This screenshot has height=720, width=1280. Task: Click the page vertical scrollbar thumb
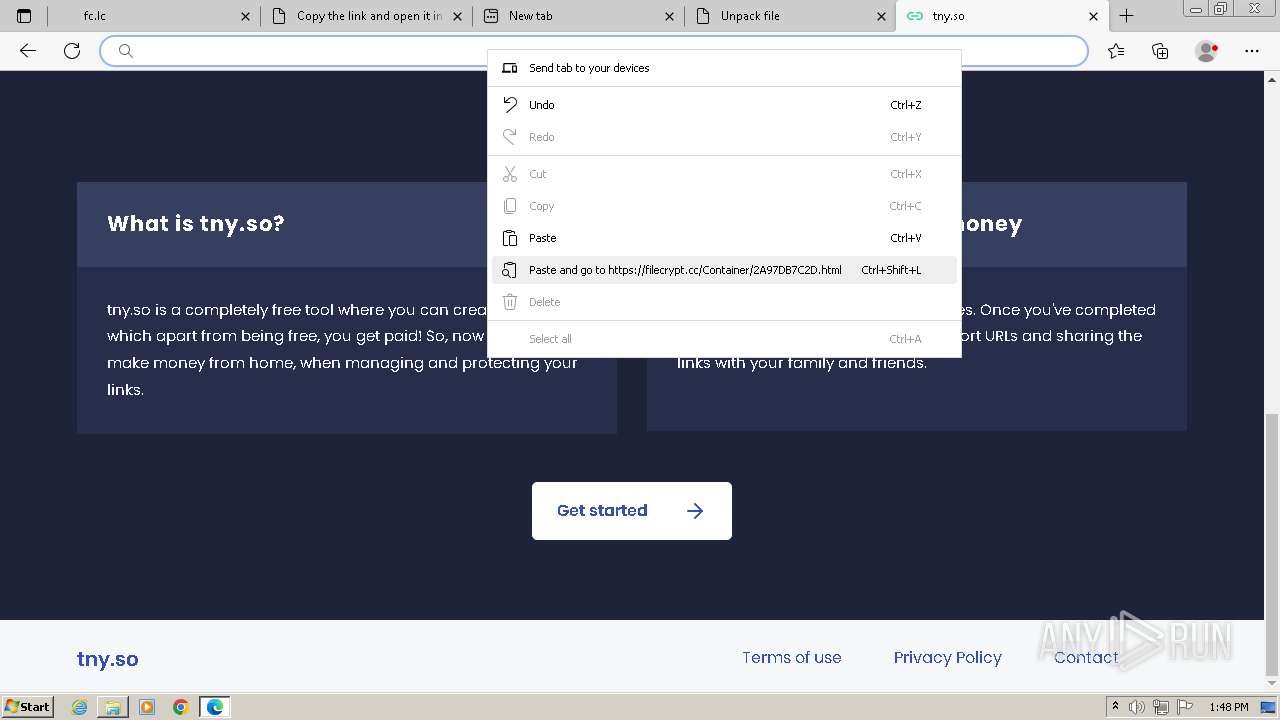click(x=1272, y=545)
